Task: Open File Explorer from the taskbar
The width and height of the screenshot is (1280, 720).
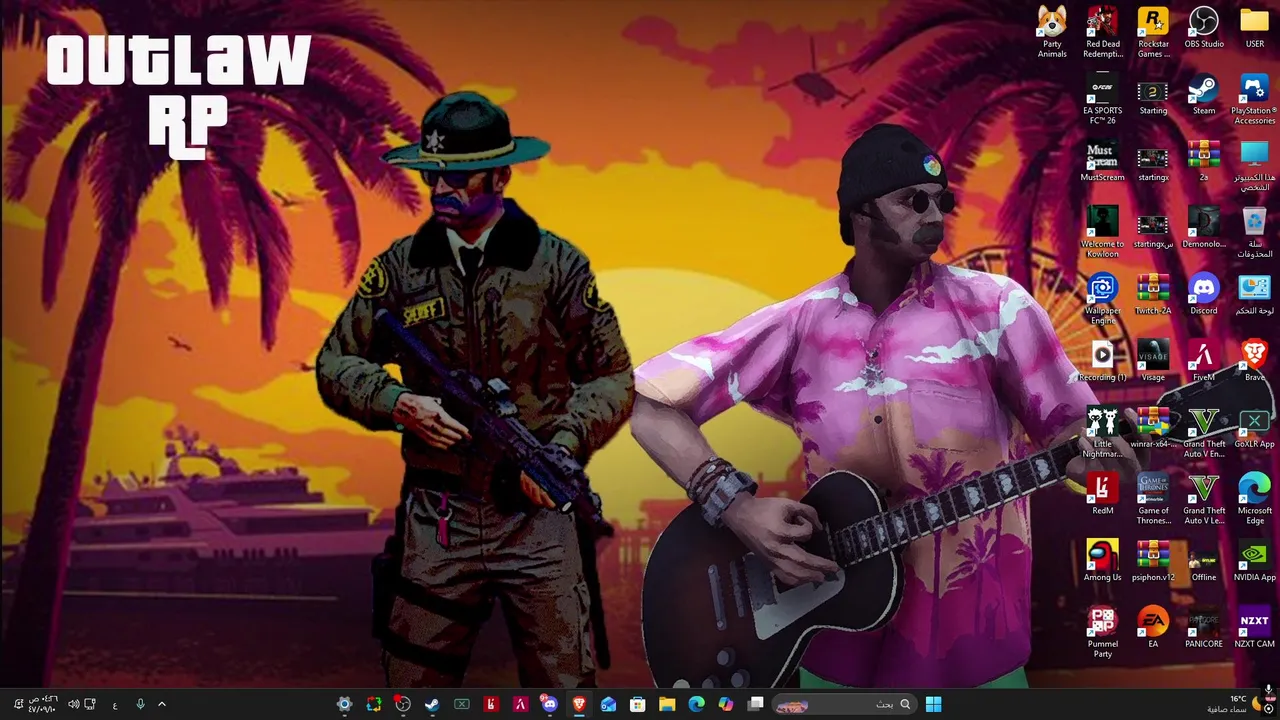Action: 667,704
